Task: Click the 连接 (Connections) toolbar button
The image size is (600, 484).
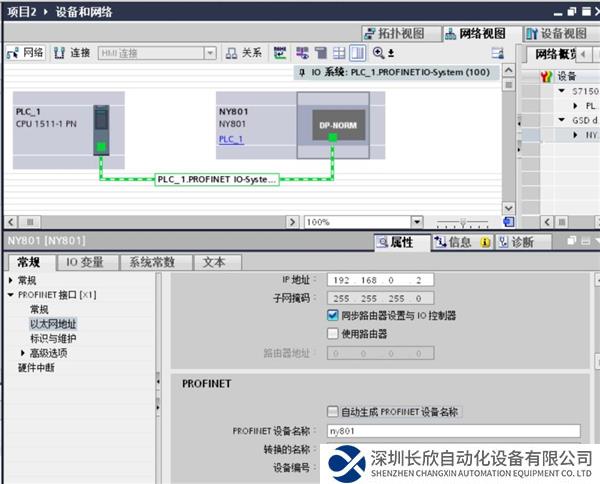Action: 73,53
